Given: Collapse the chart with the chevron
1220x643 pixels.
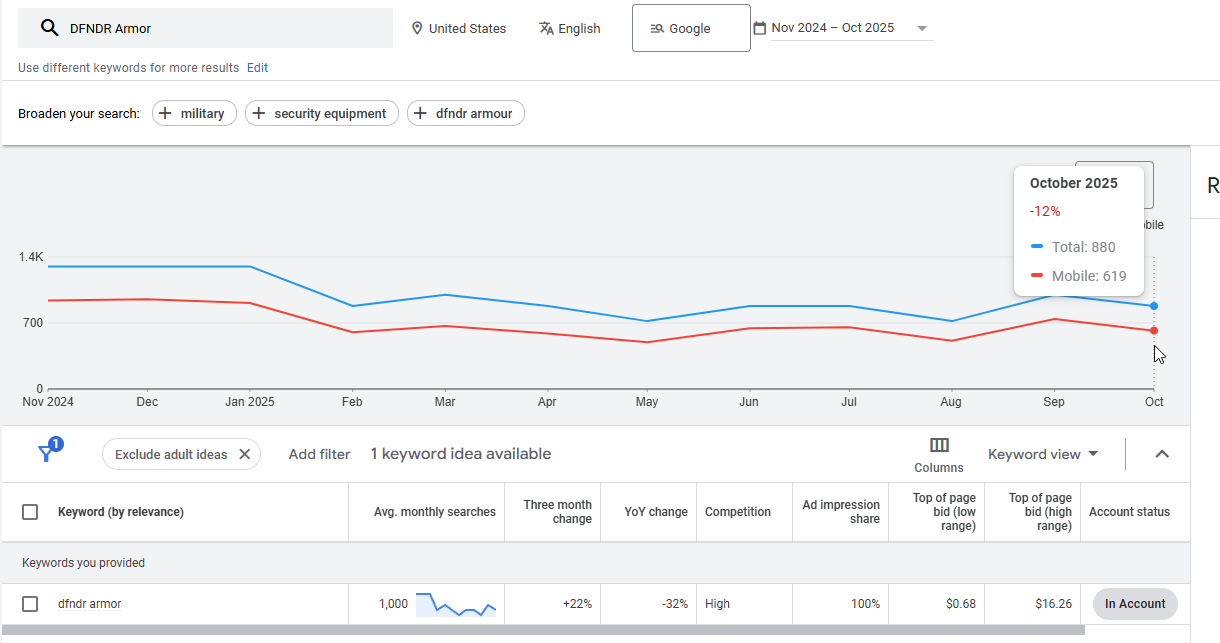Looking at the screenshot, I should 1161,454.
